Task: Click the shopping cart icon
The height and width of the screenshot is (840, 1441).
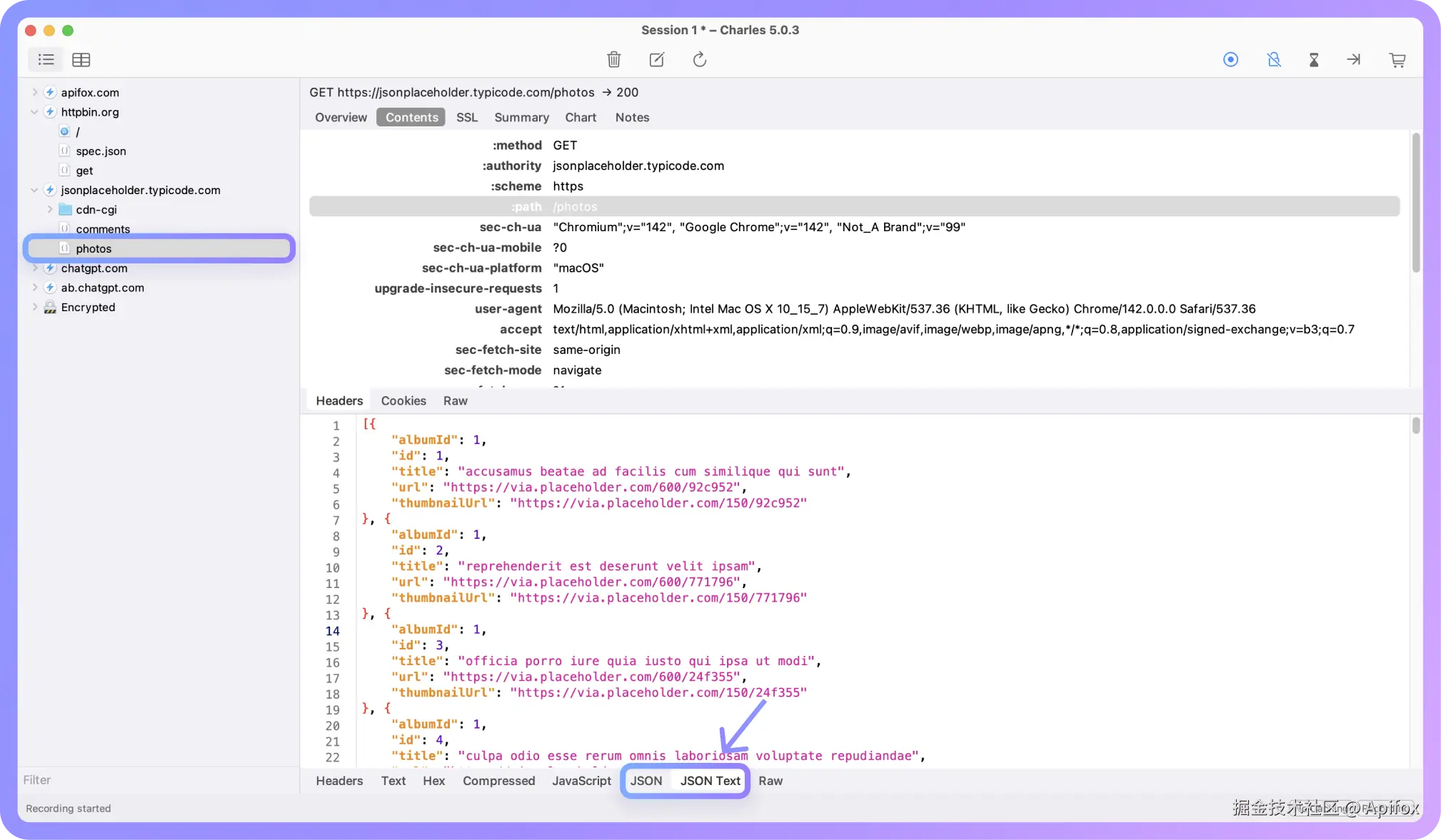Action: click(1397, 60)
